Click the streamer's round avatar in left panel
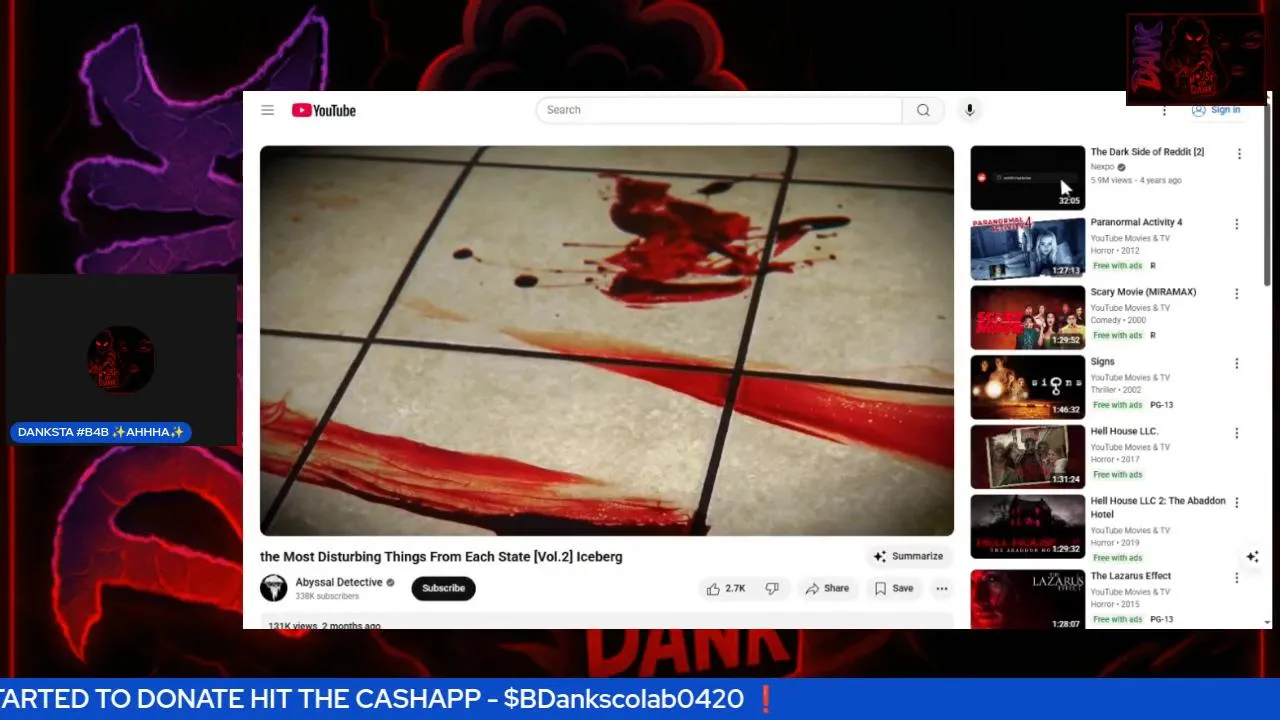This screenshot has width=1280, height=720. (121, 359)
